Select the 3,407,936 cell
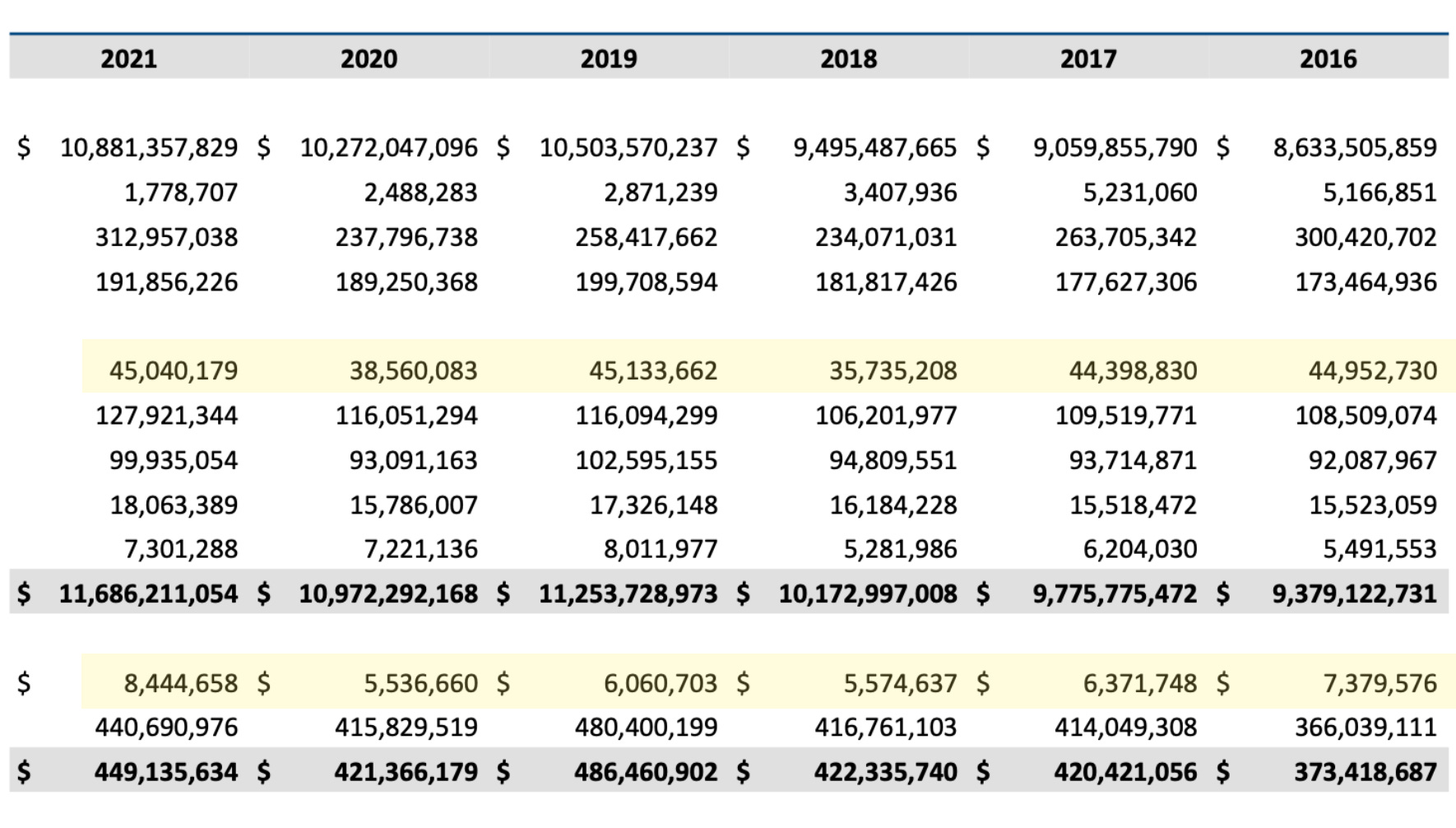Viewport: 1456px width, 828px height. click(x=901, y=193)
